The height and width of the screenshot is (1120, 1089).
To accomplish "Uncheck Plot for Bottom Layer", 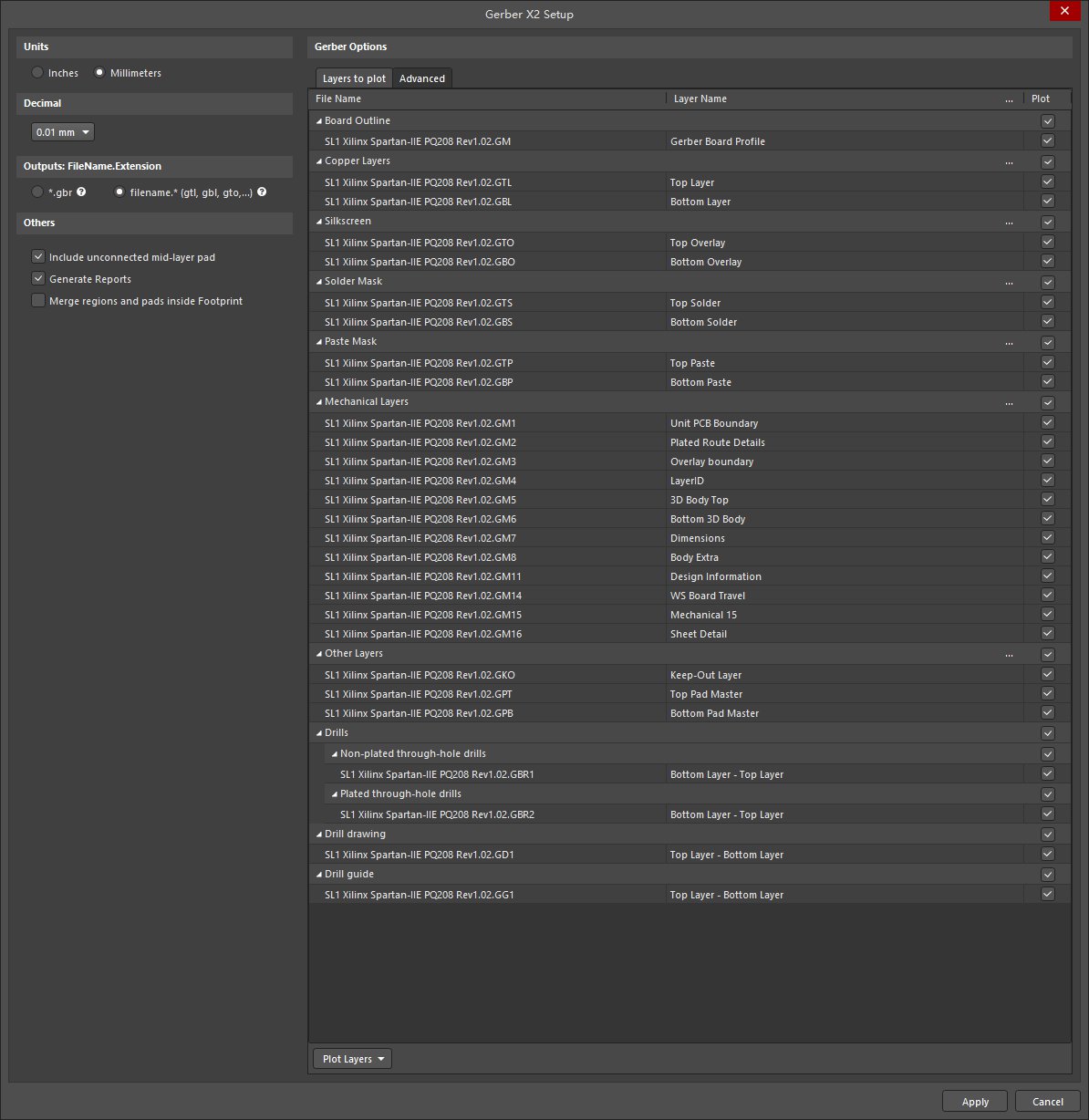I will pyautogui.click(x=1047, y=202).
